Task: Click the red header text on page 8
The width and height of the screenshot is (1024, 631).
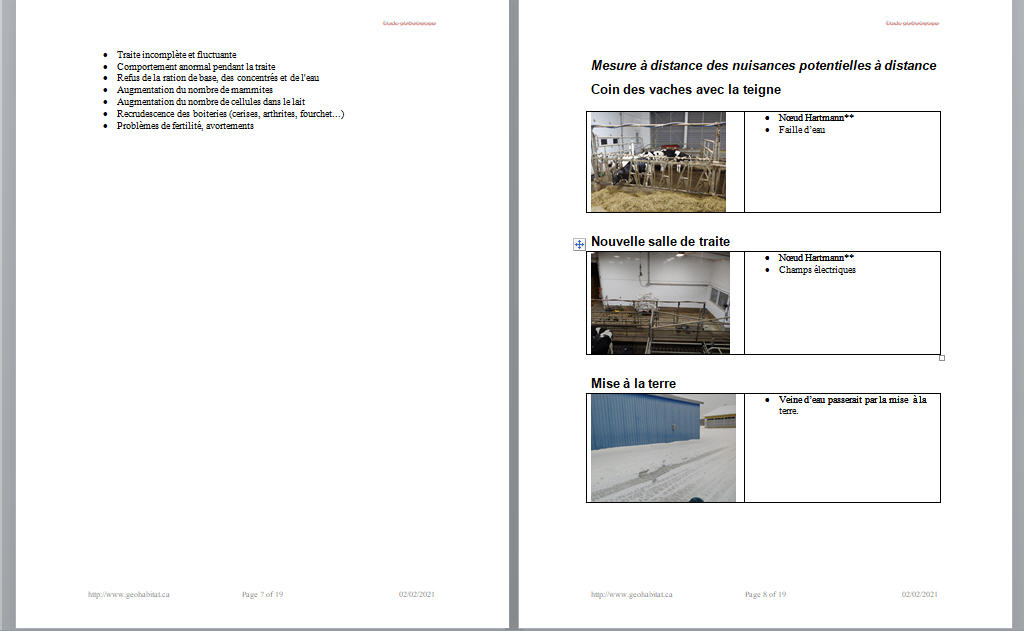Action: [910, 23]
